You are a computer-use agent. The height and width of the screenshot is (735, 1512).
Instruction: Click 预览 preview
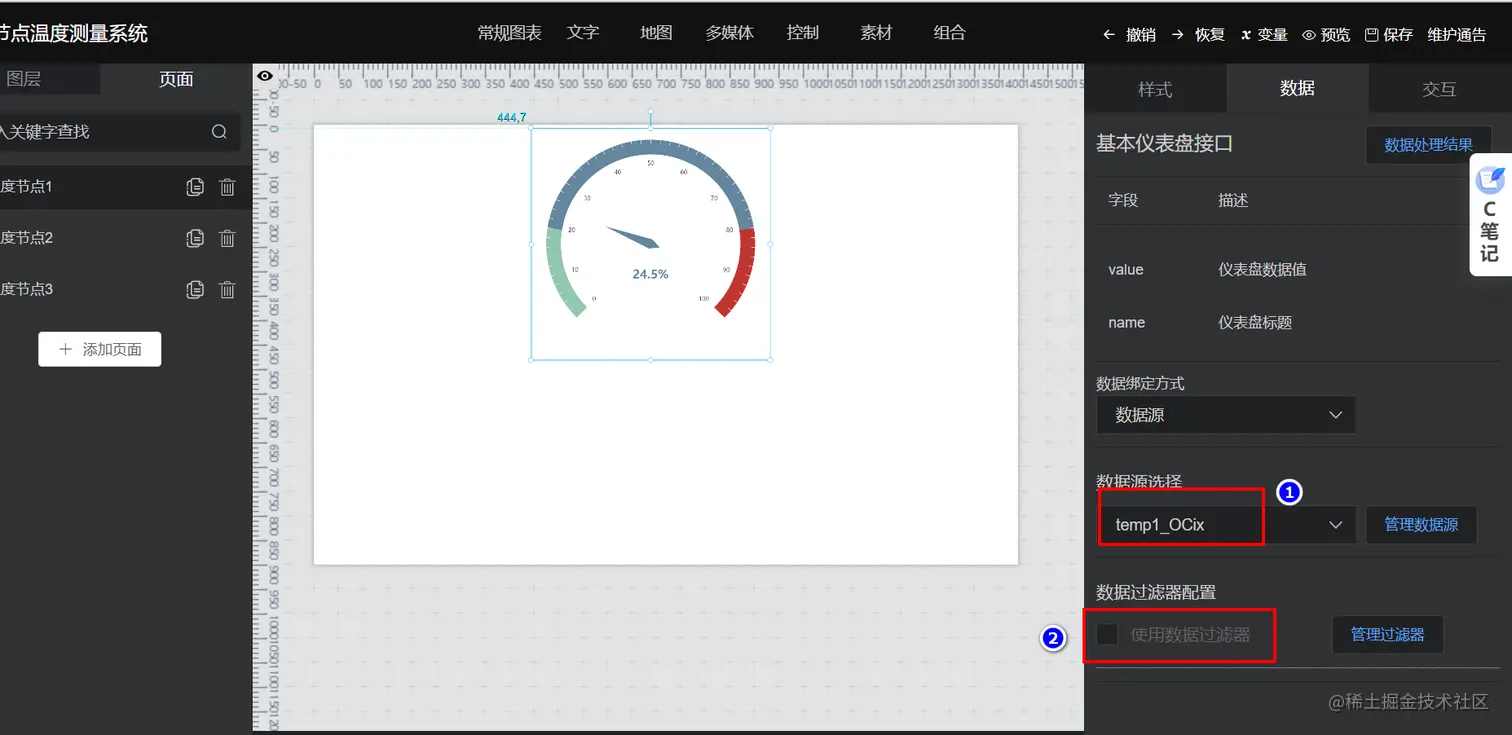click(1326, 34)
